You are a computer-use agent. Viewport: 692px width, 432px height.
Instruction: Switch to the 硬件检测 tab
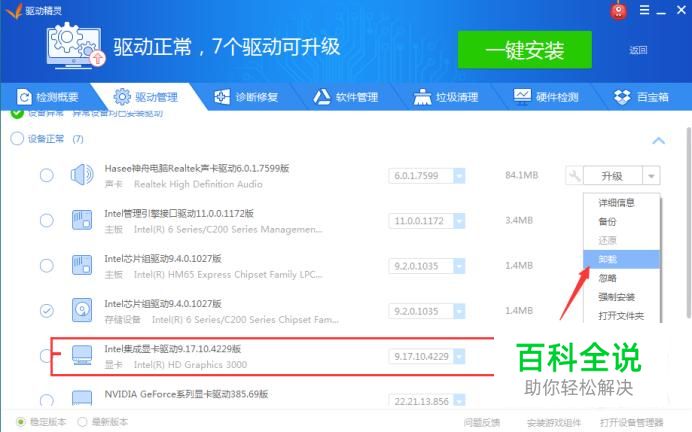point(546,97)
